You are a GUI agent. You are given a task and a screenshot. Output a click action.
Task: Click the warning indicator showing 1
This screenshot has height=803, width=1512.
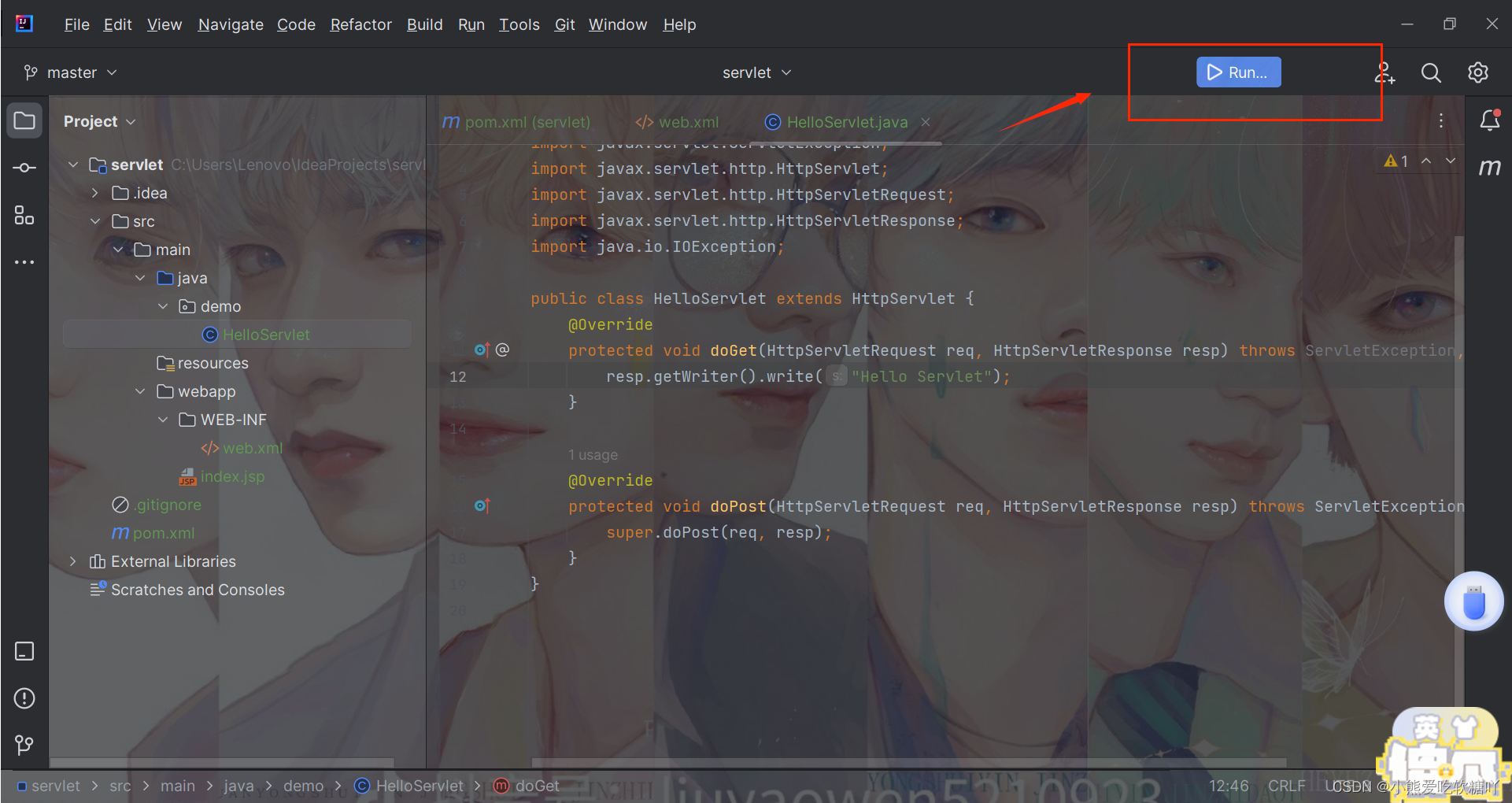pyautogui.click(x=1396, y=161)
